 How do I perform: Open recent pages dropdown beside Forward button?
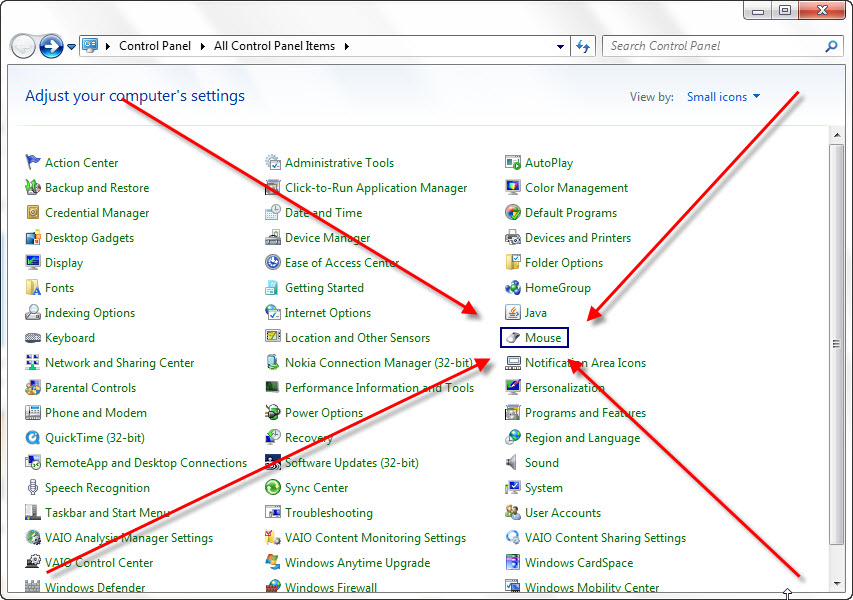(71, 47)
